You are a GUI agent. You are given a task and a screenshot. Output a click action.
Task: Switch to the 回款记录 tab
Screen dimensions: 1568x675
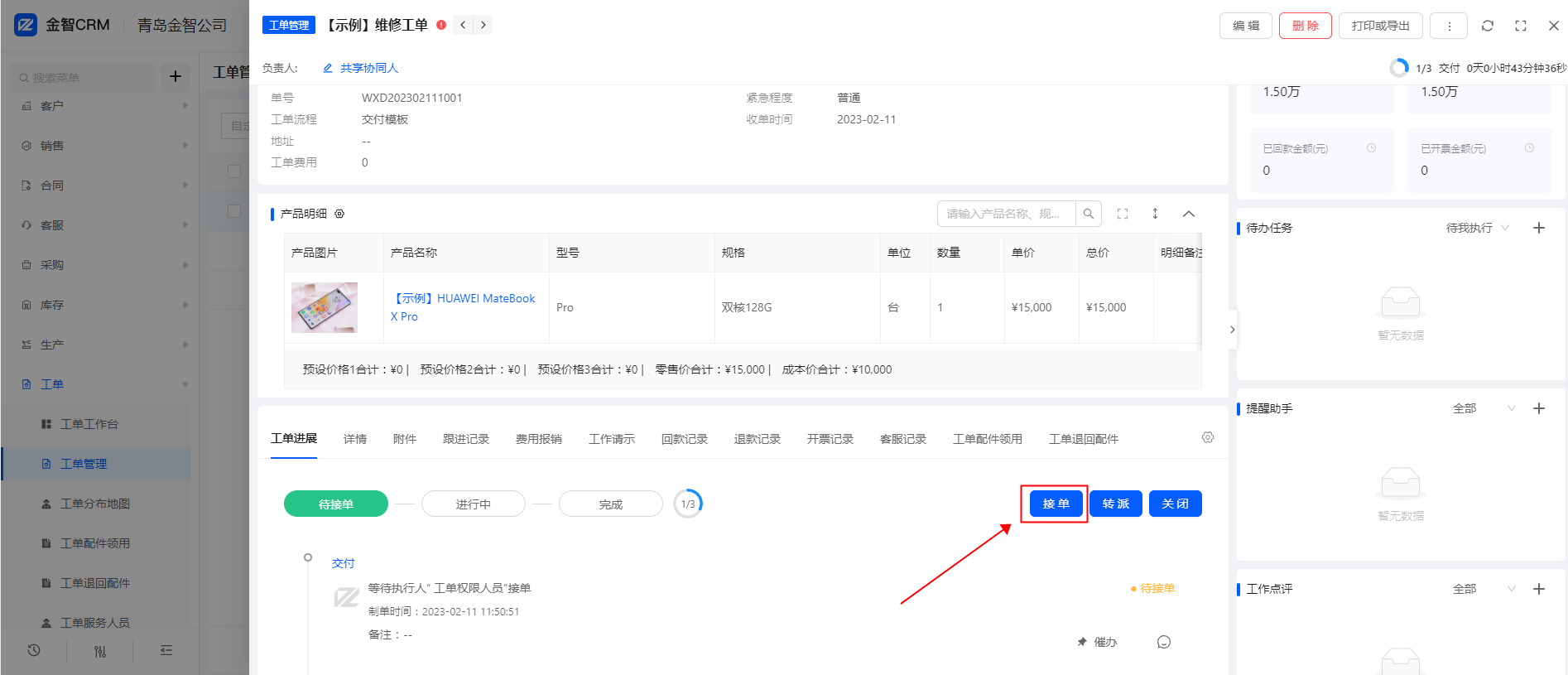coord(684,439)
